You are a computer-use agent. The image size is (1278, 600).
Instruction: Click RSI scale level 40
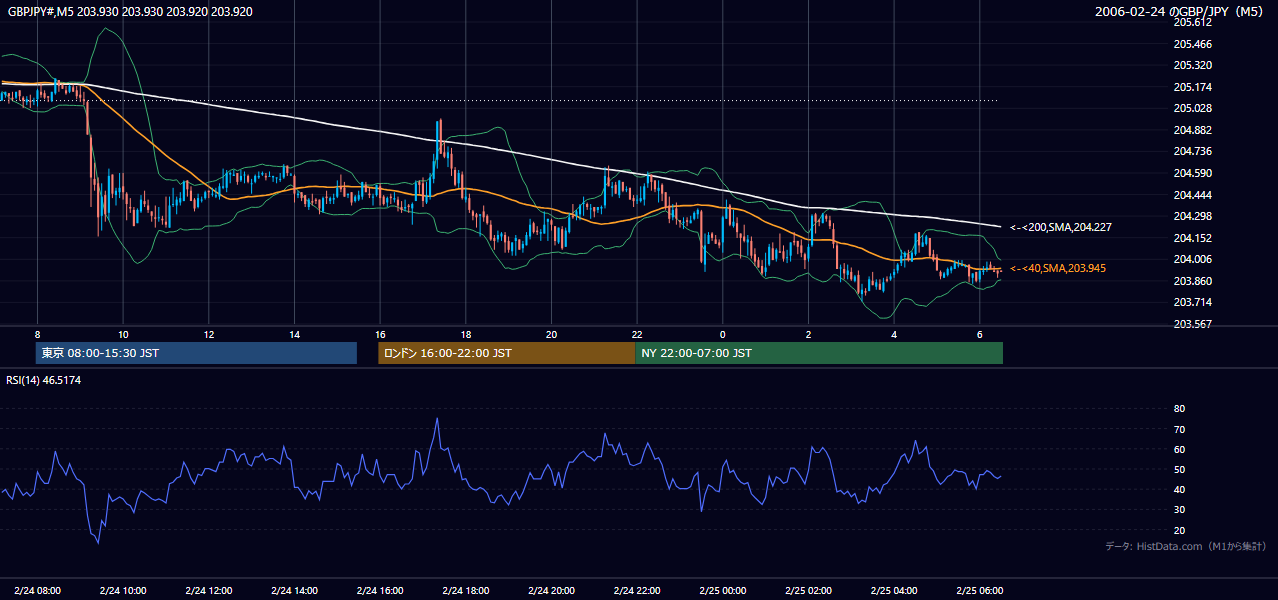pos(1179,489)
